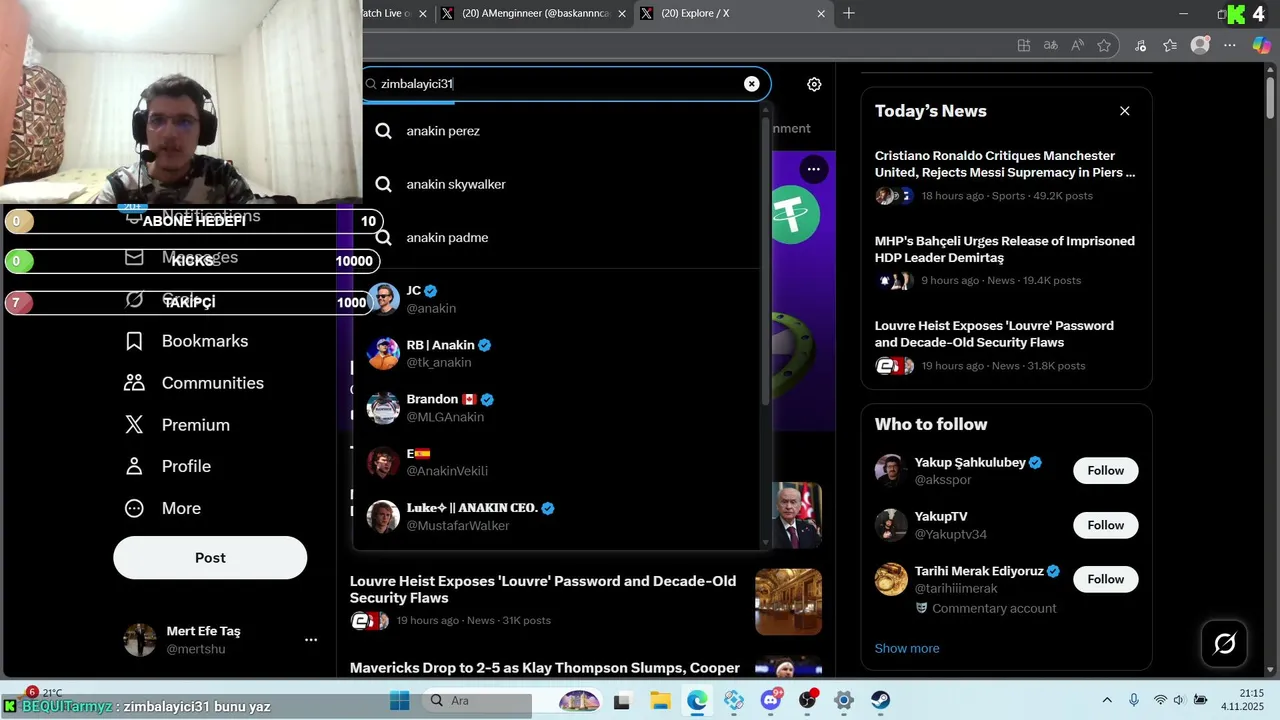This screenshot has width=1280, height=720.
Task: Open MHP's Bahçeli Demirtaş news story
Action: click(x=1005, y=249)
